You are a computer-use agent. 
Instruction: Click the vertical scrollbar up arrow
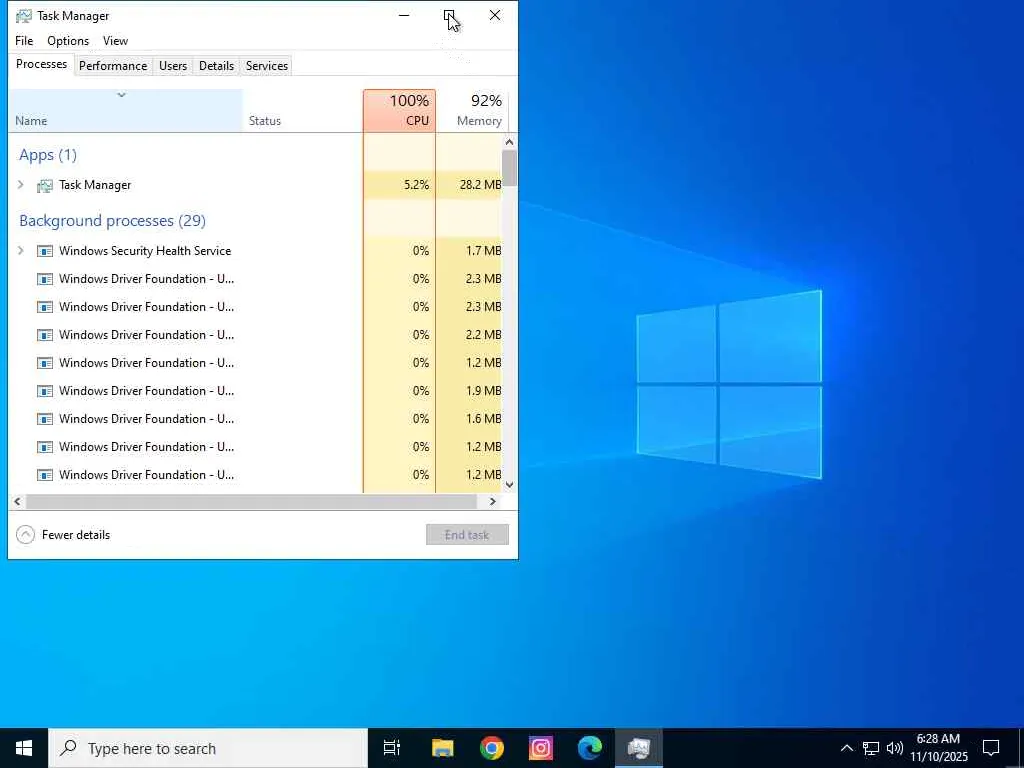(x=509, y=142)
